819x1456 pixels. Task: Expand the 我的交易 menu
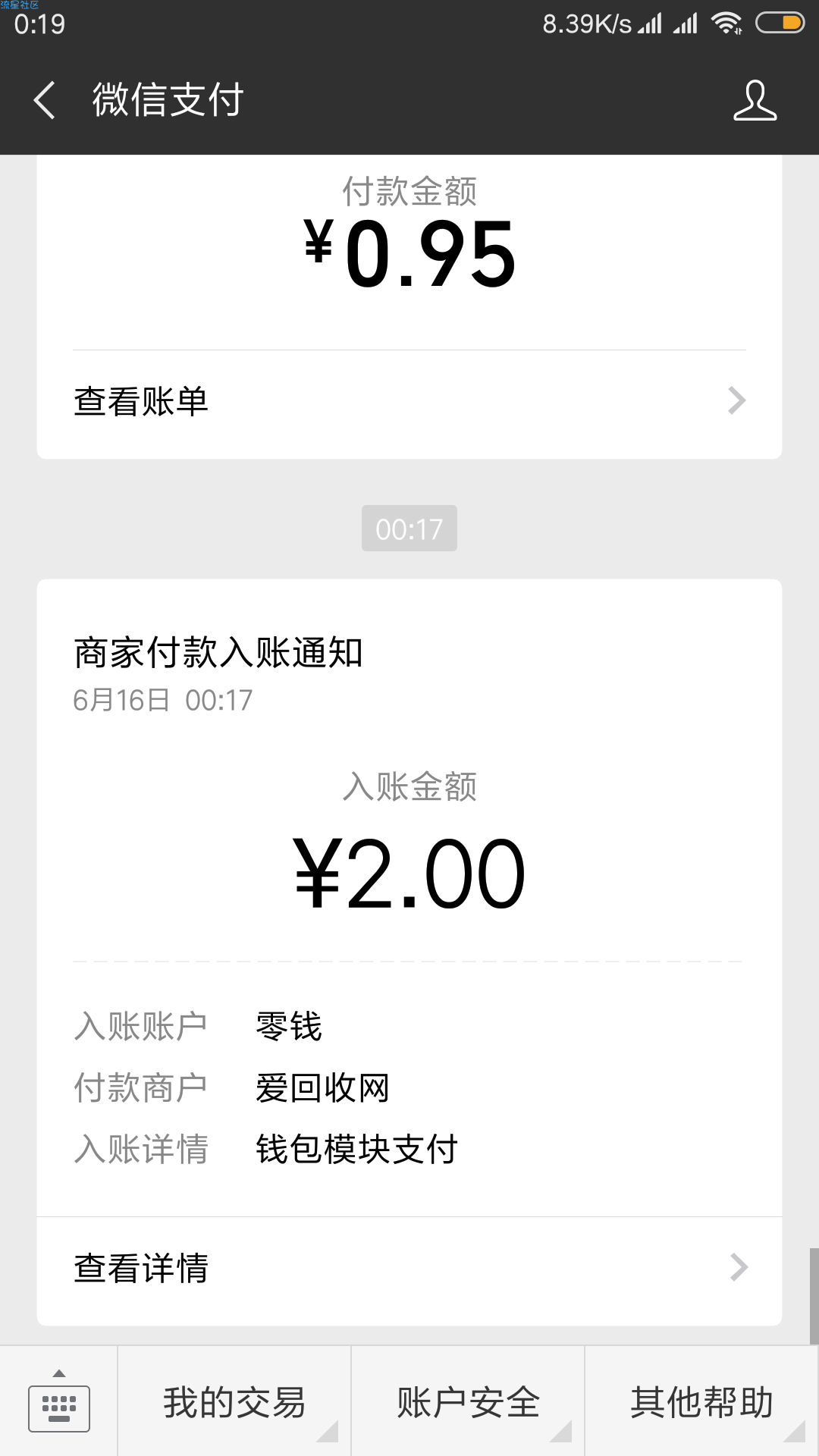pos(234,1401)
